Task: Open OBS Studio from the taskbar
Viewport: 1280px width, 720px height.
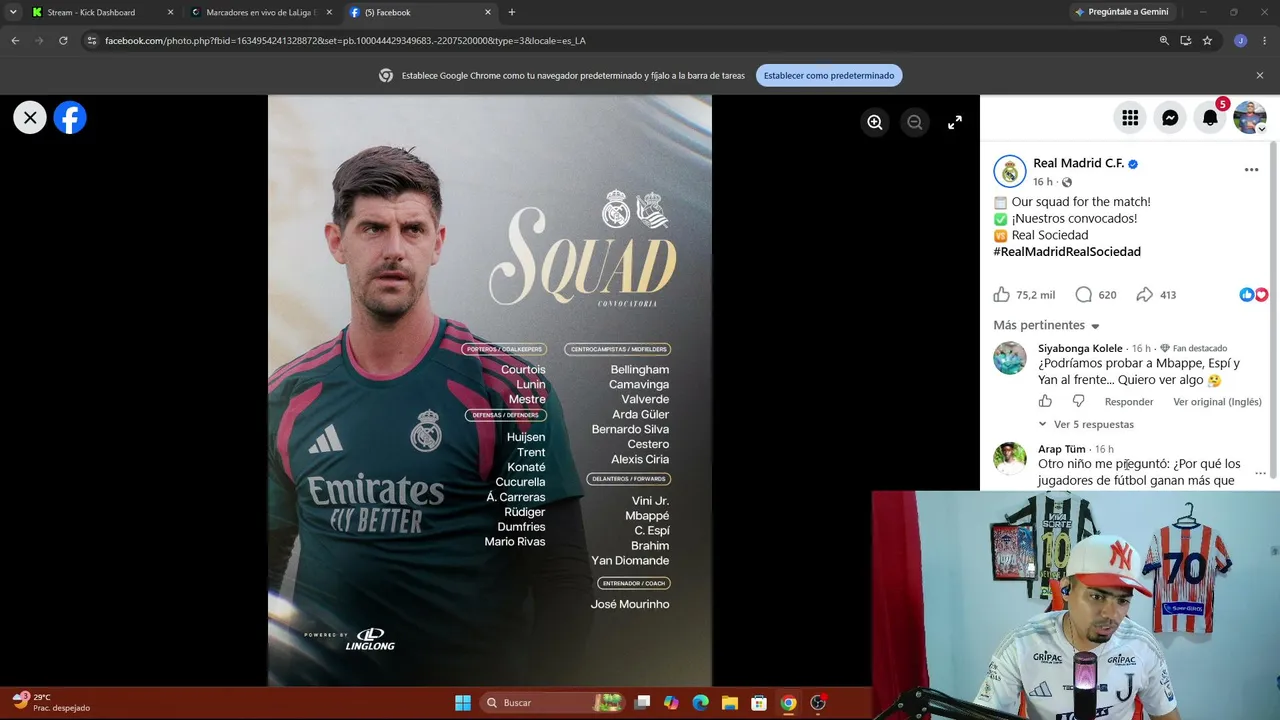Action: tap(818, 703)
